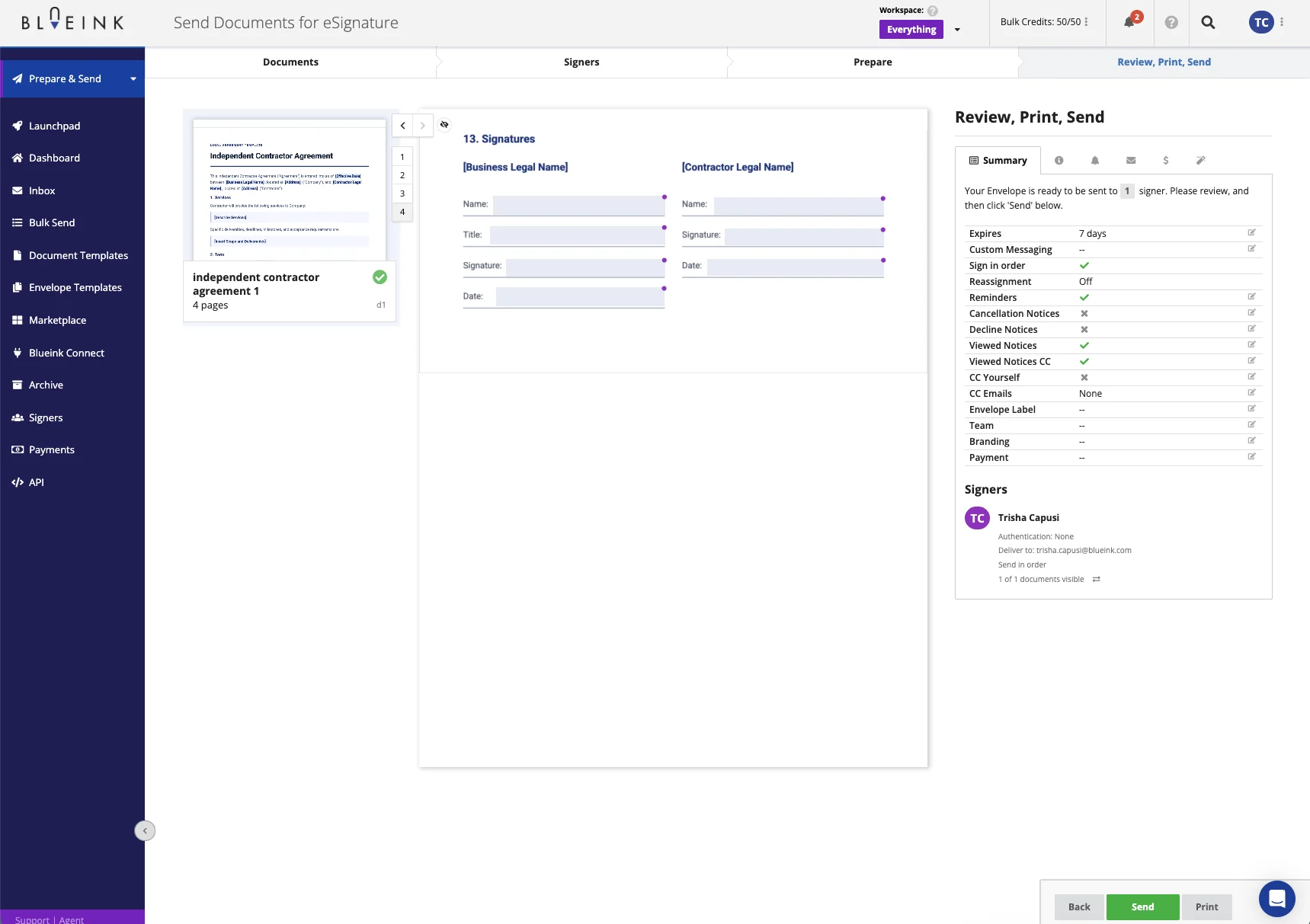Switch to the Signers step
The image size is (1310, 924).
pyautogui.click(x=581, y=62)
